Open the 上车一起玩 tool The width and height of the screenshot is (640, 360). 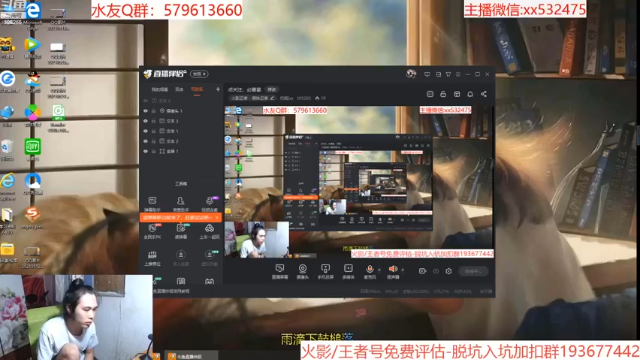[x=209, y=231]
